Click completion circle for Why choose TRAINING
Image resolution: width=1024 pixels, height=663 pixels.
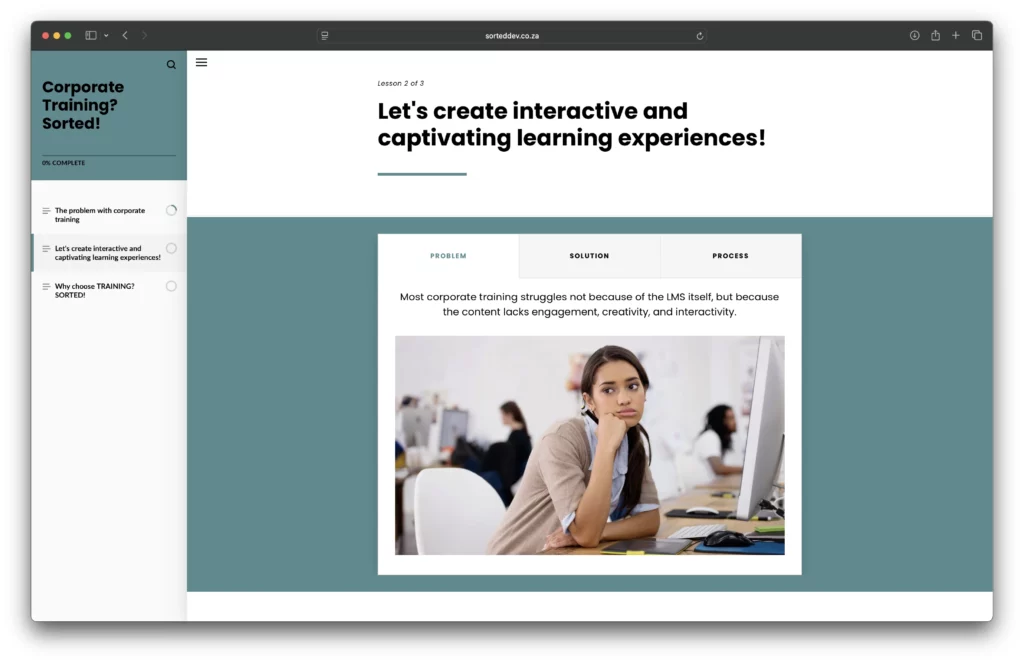click(x=171, y=286)
